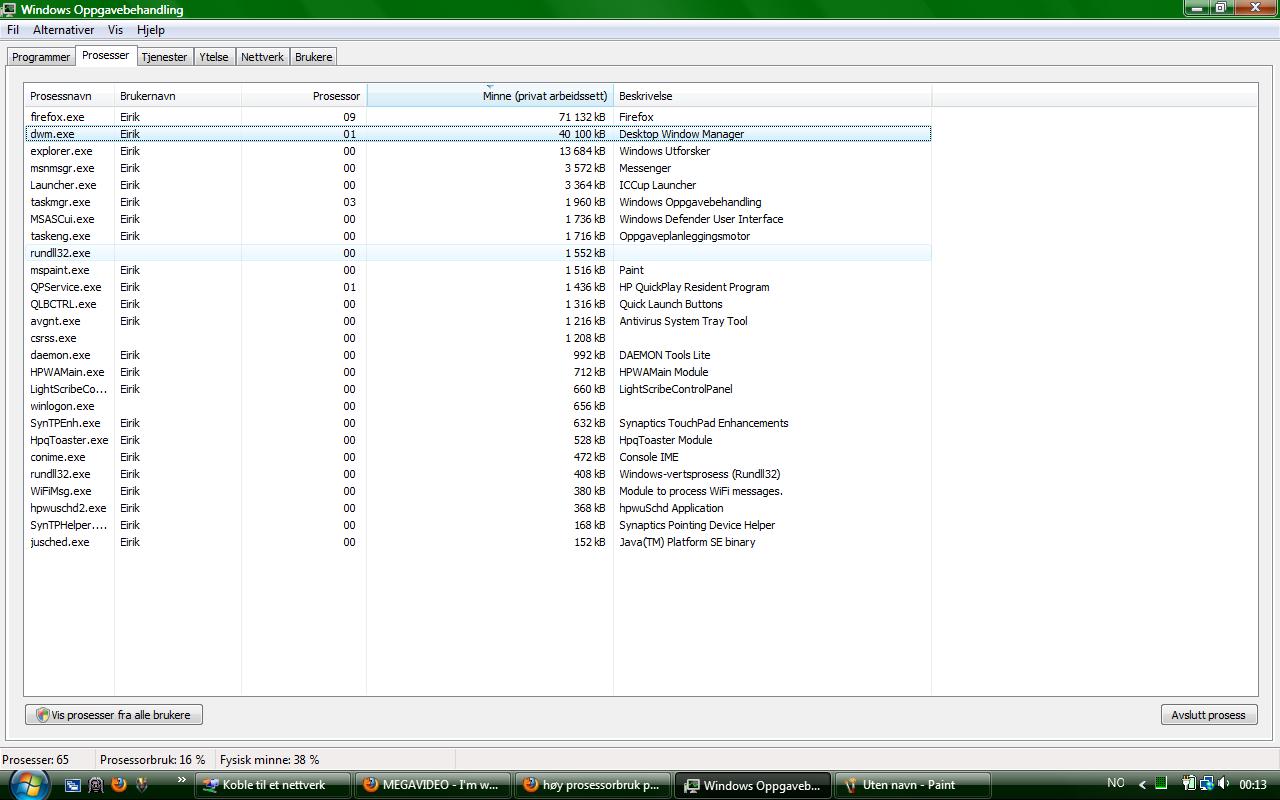Select the HPWAMain.exe process row

(478, 372)
